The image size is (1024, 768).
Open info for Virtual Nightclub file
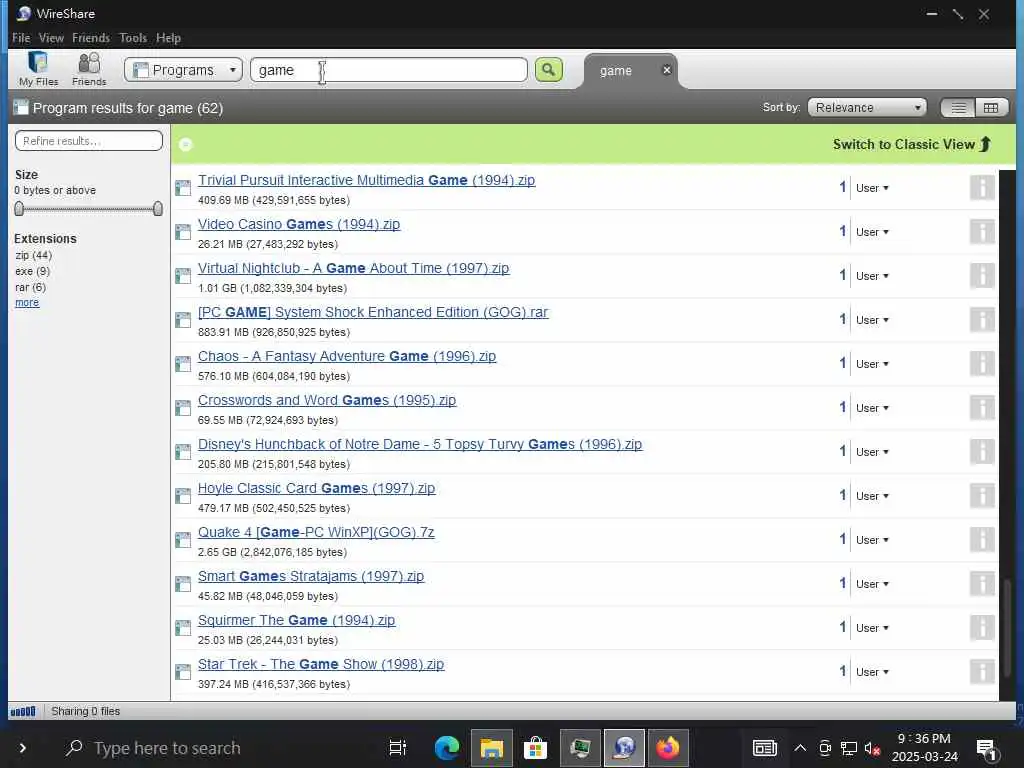[982, 276]
